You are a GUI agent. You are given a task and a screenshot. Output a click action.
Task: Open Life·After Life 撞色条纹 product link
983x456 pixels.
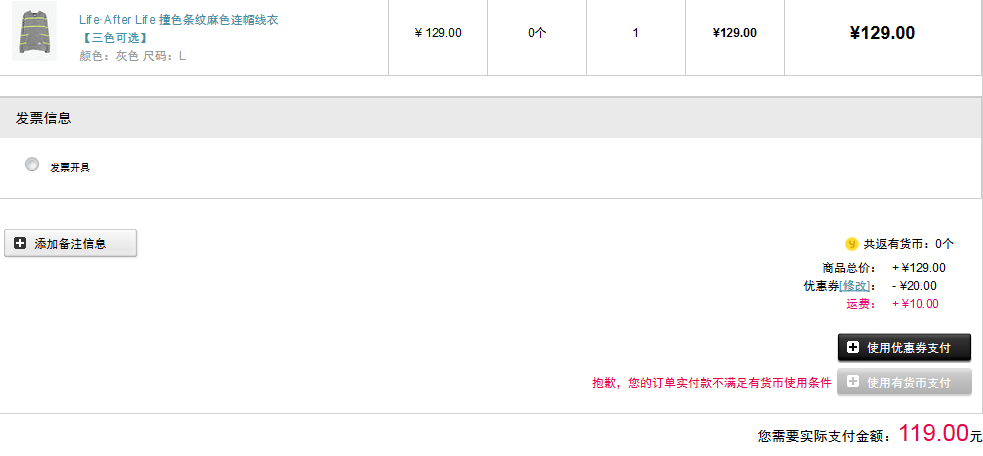(179, 20)
